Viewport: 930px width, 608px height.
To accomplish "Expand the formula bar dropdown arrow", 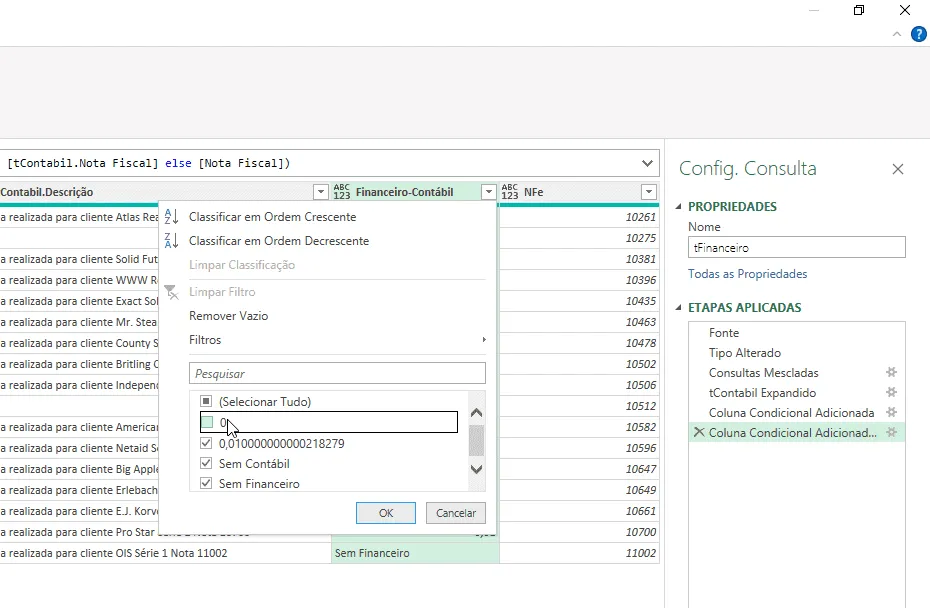I will coord(647,163).
